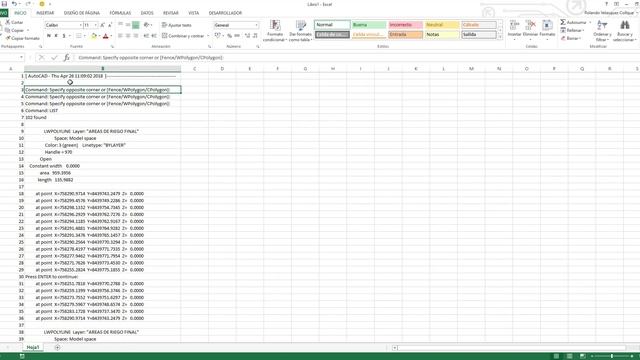The width and height of the screenshot is (640, 360).
Task: Toggle bottom alignment (highlighted green)
Action: [x=136, y=25]
